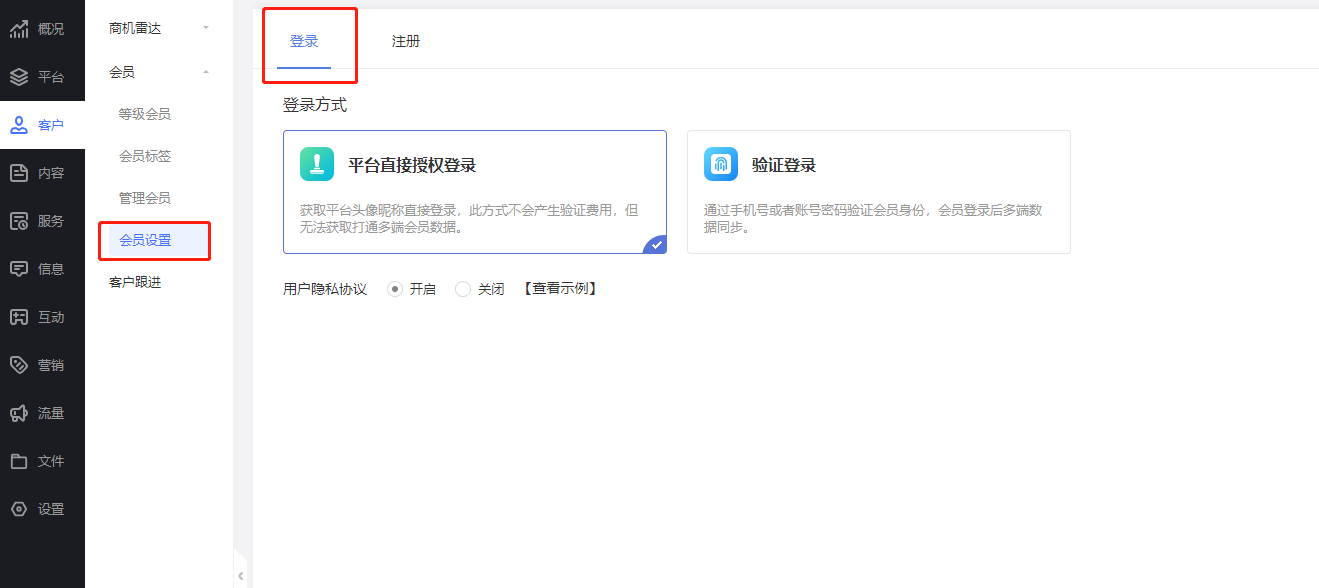Choose the 验证登录 card title
The width and height of the screenshot is (1319, 588).
point(784,165)
